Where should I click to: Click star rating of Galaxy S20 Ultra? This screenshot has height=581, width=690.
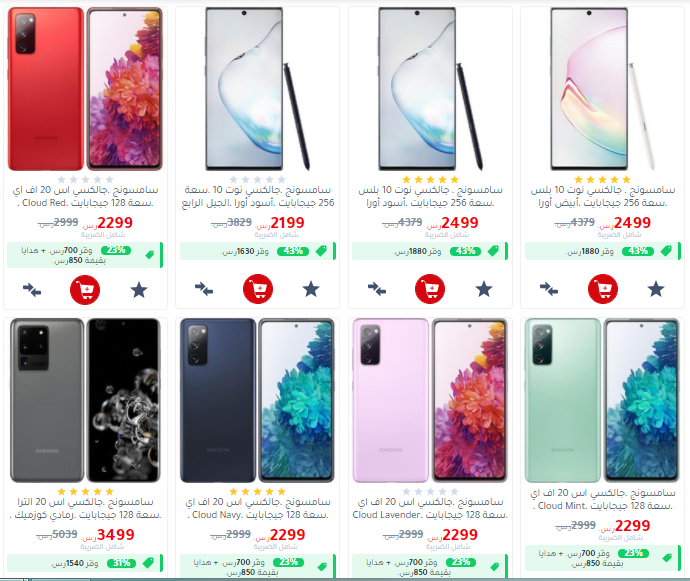point(85,491)
